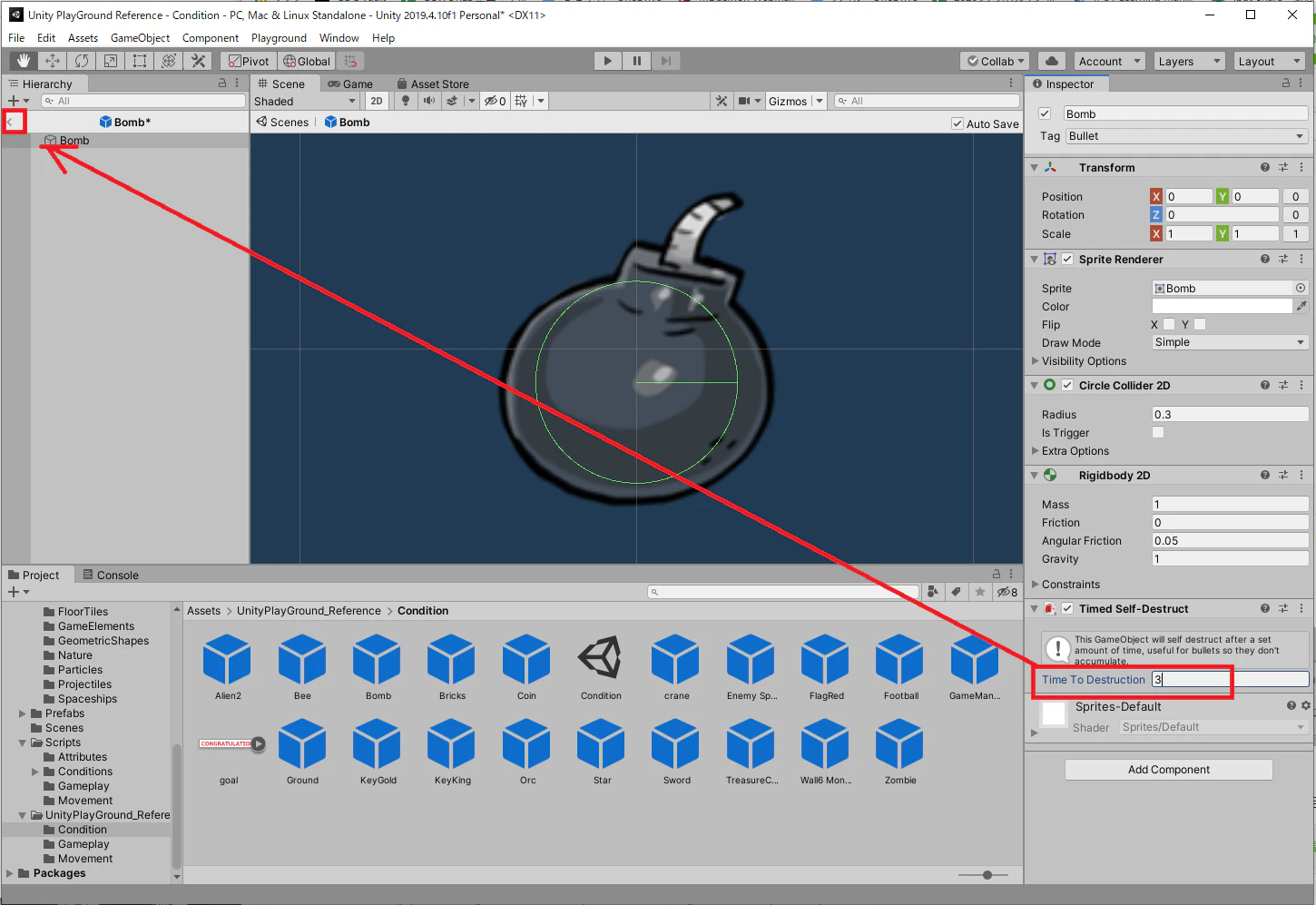
Task: Search by type icon in Project panel
Action: coord(932,592)
